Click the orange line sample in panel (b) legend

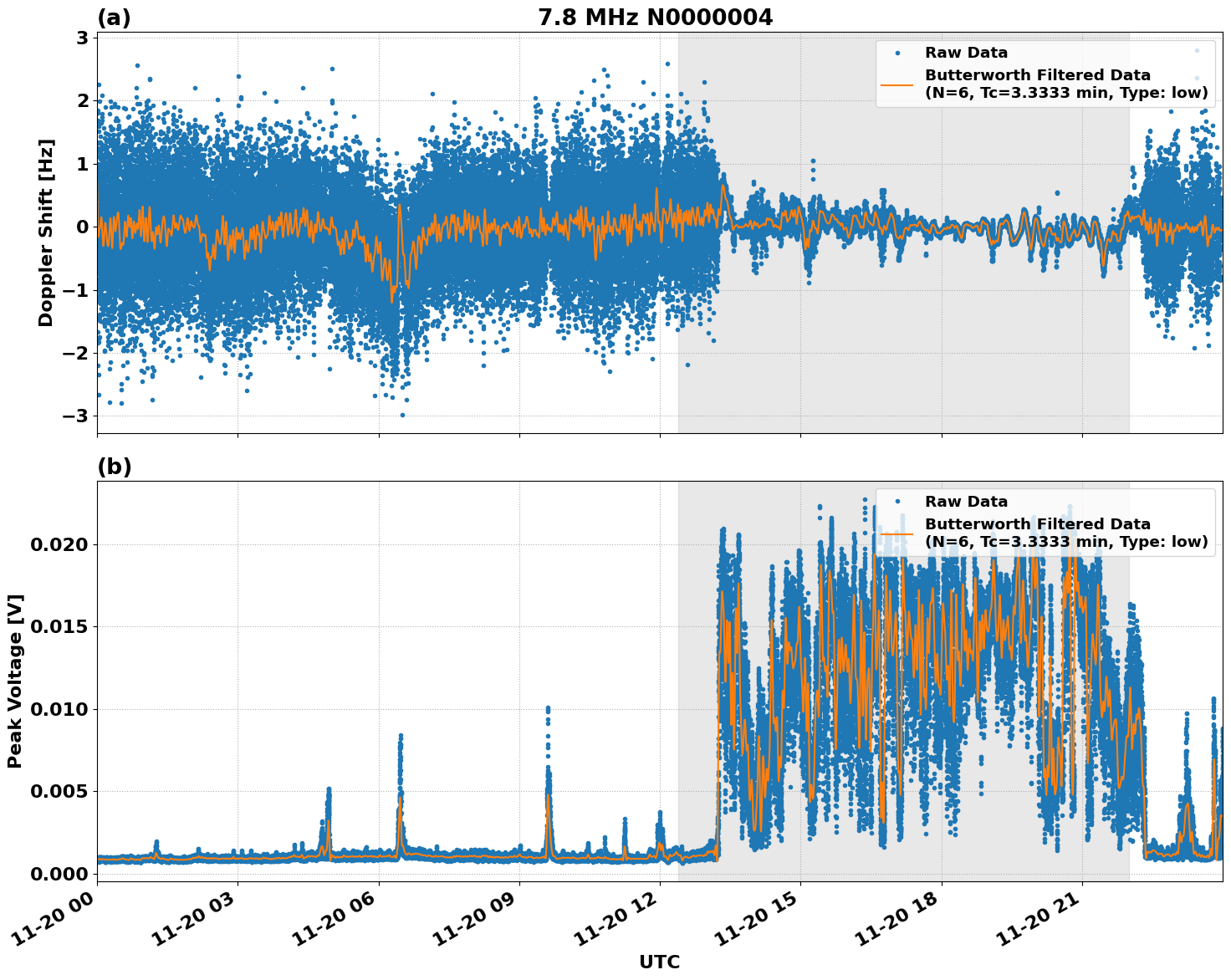897,533
